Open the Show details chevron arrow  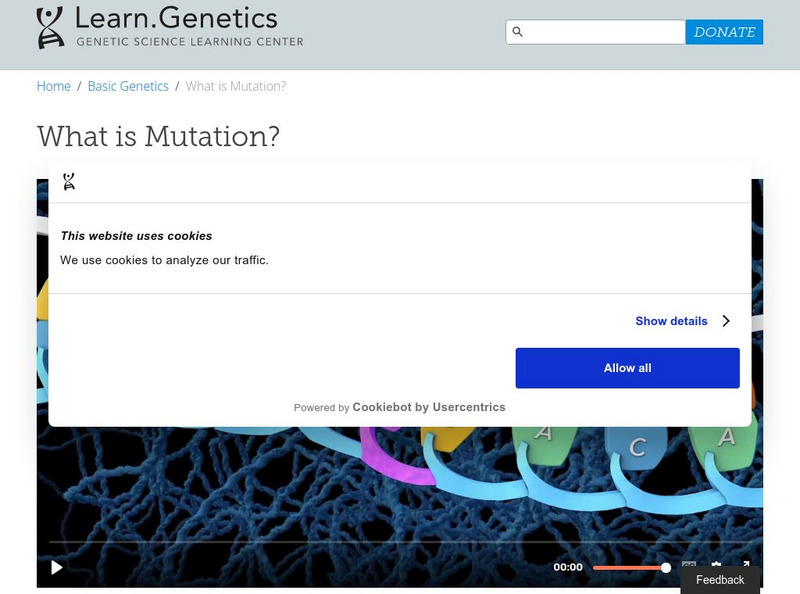pos(727,321)
